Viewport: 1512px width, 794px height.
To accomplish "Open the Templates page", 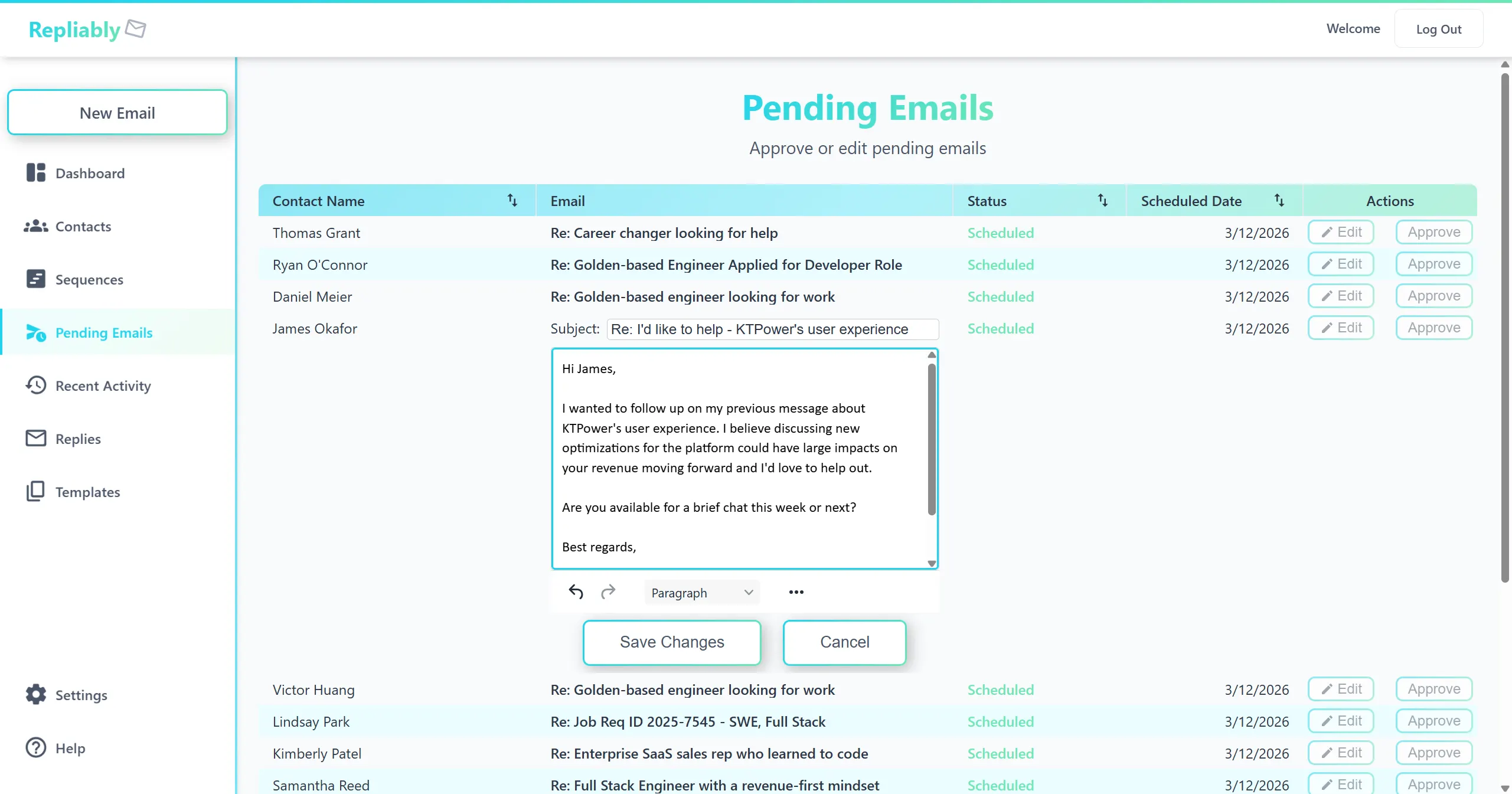I will (x=87, y=492).
